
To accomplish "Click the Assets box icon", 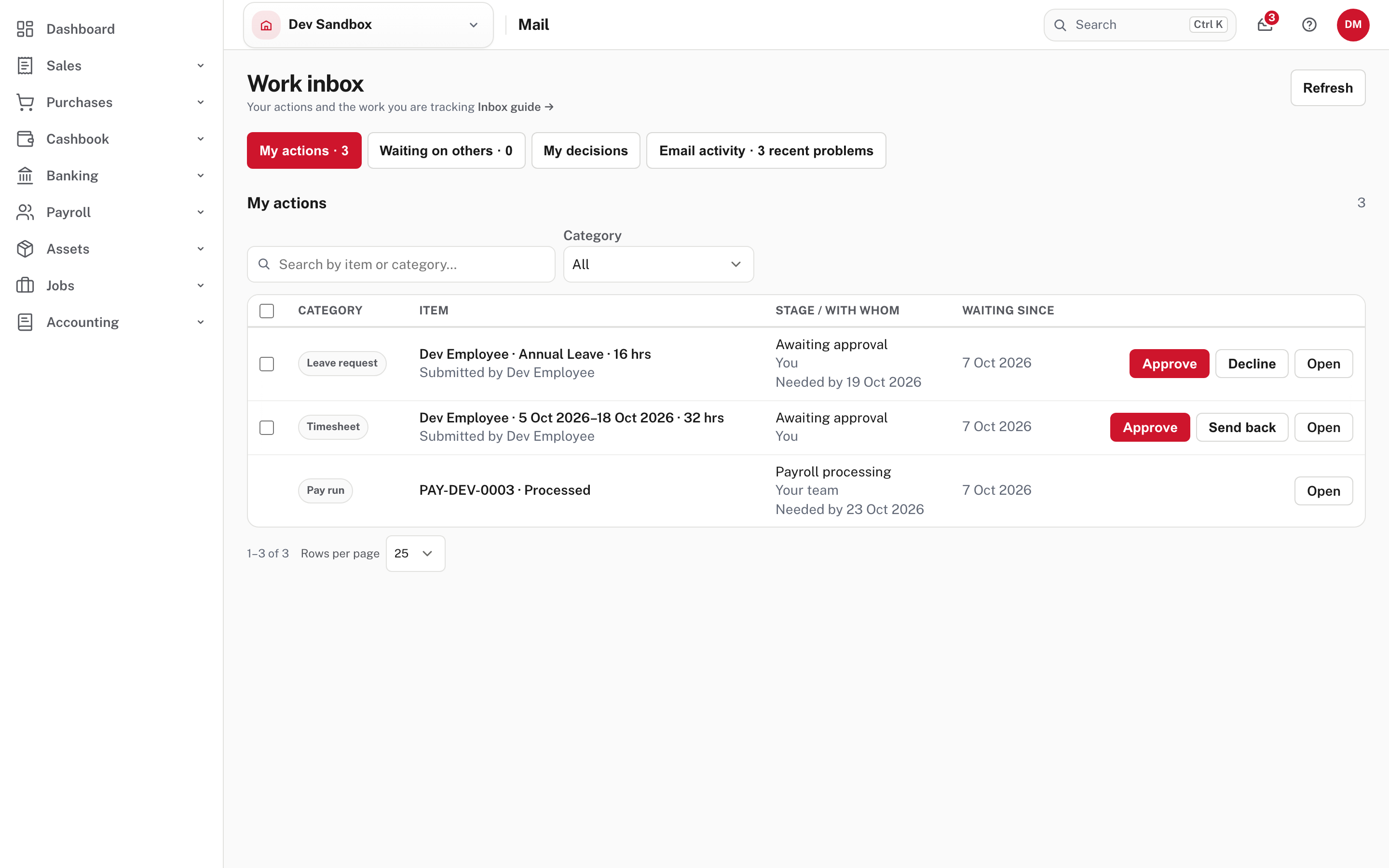I will (25, 249).
